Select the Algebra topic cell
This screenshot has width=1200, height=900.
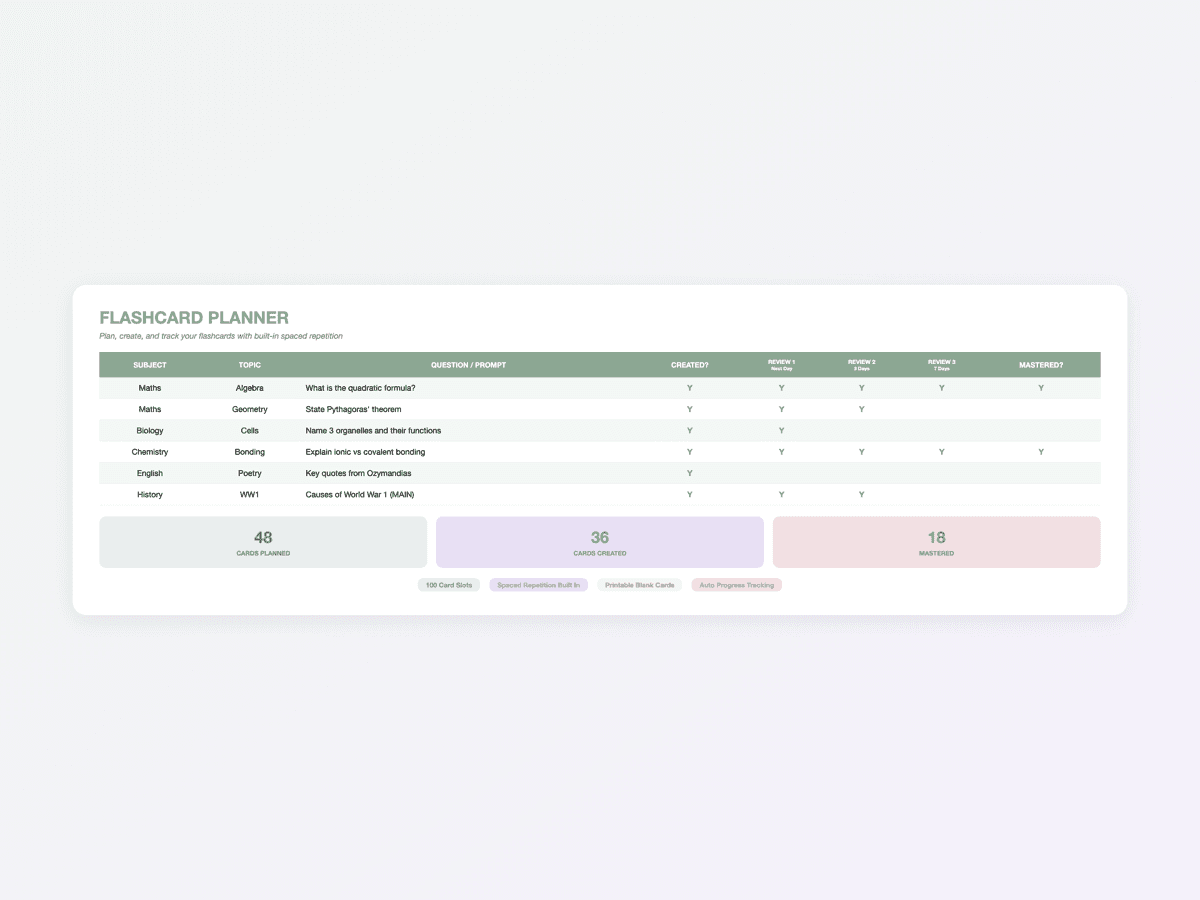point(250,388)
